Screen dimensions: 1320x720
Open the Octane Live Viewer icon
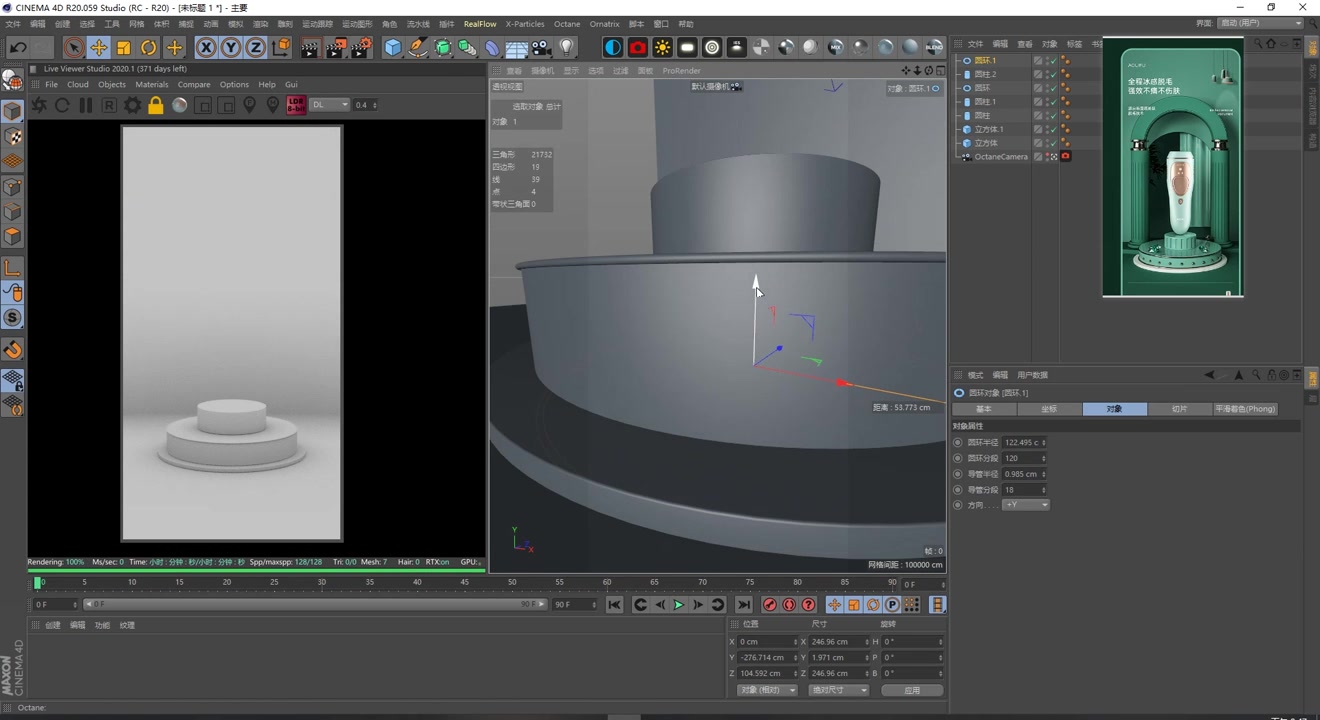pyautogui.click(x=613, y=47)
